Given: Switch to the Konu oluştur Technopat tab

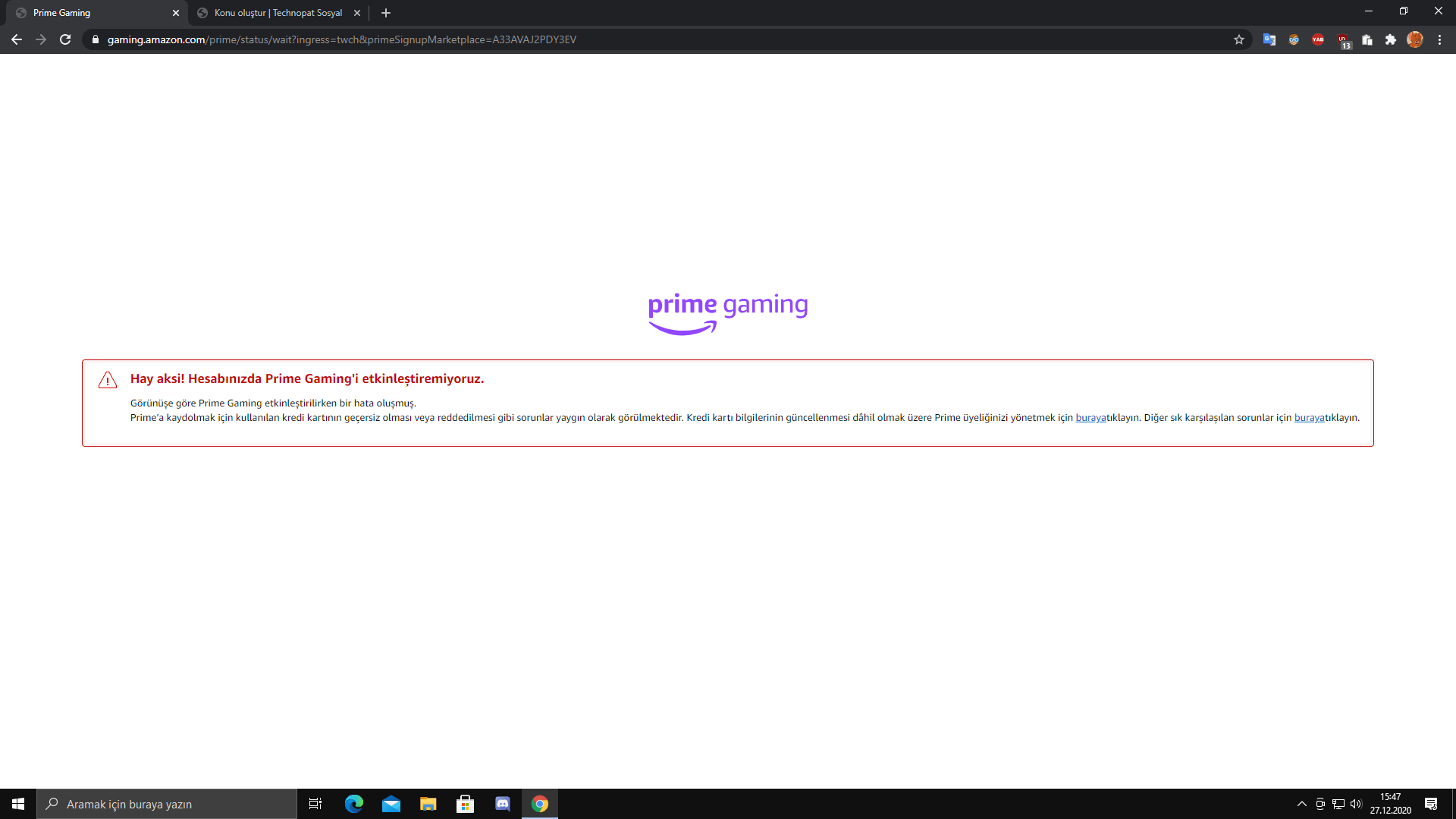Looking at the screenshot, I should pyautogui.click(x=278, y=13).
